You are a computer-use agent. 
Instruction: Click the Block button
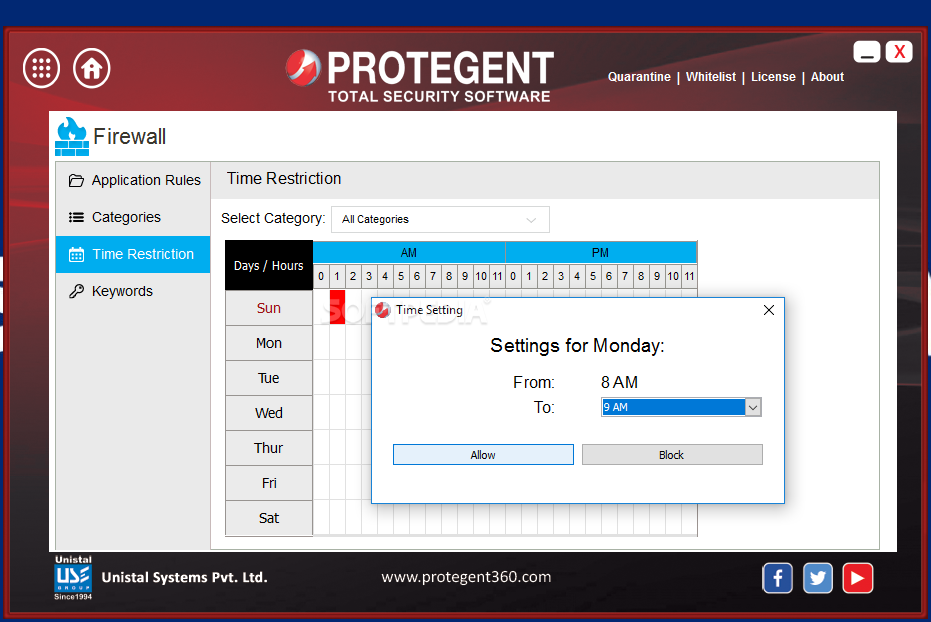tap(672, 455)
